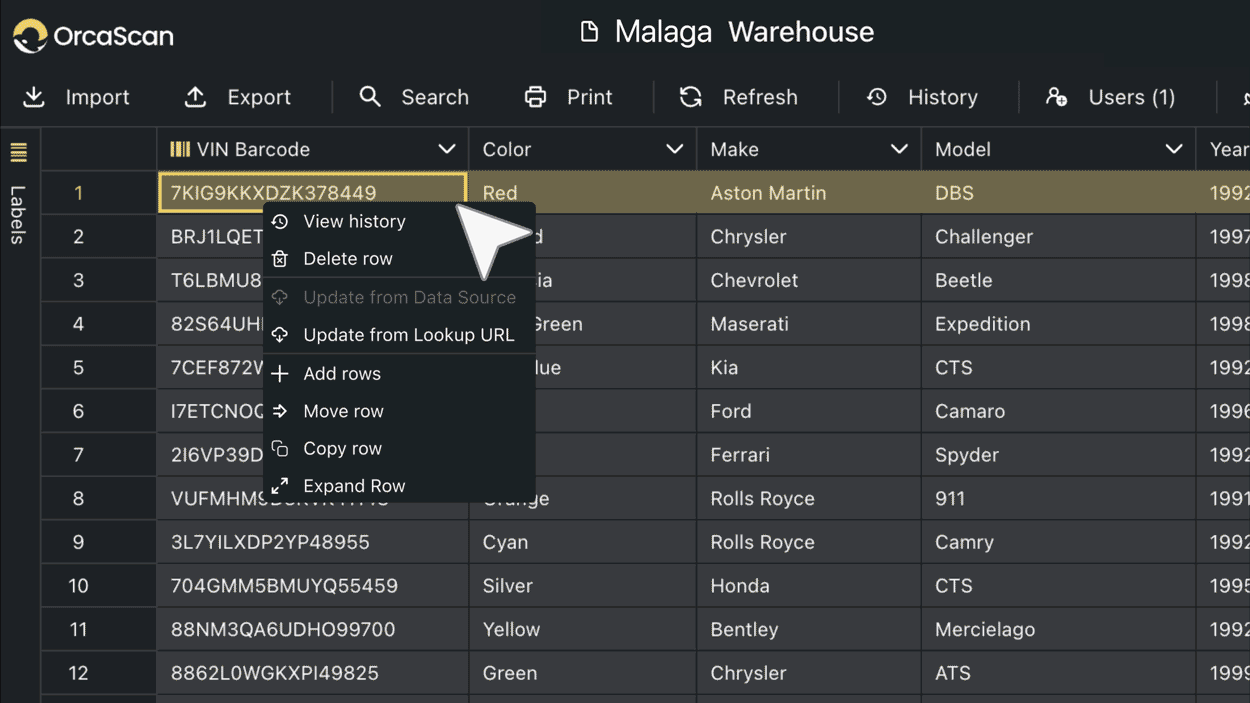Choose Delete row from context menu

[347, 259]
